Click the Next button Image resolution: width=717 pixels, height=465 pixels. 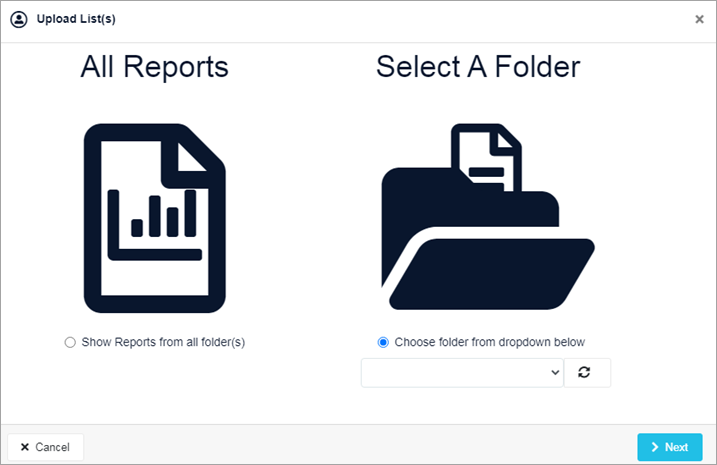point(670,447)
